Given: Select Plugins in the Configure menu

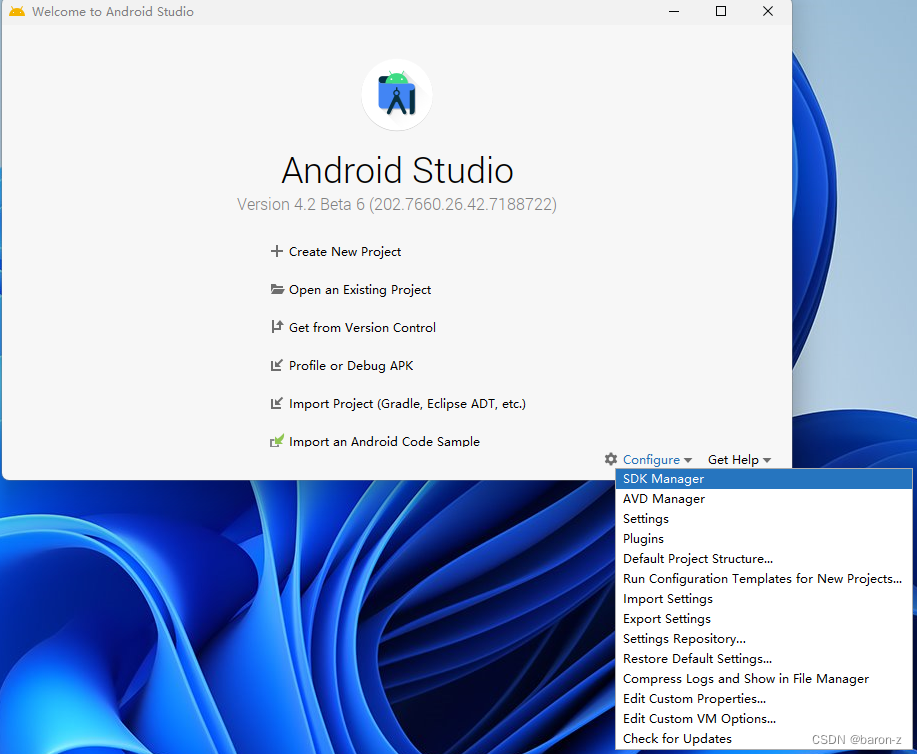Looking at the screenshot, I should tap(764, 539).
